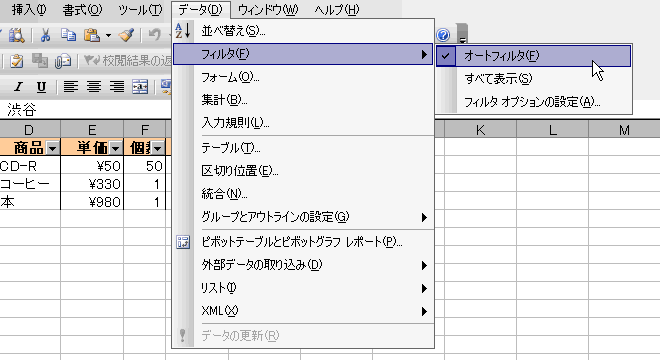This screenshot has height=360, width=660.
Task: Click the Copy icon in toolbar
Action: point(68,35)
